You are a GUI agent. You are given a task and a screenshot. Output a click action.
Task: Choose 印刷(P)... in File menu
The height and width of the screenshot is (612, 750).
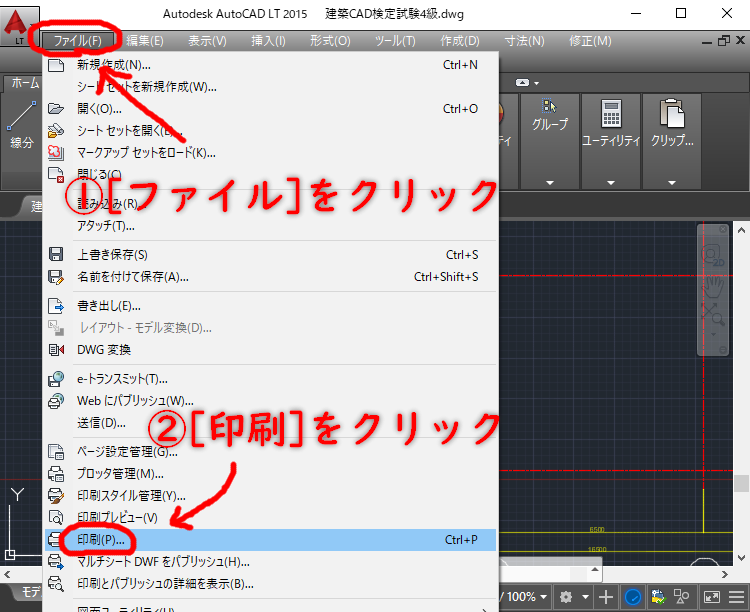pyautogui.click(x=270, y=540)
